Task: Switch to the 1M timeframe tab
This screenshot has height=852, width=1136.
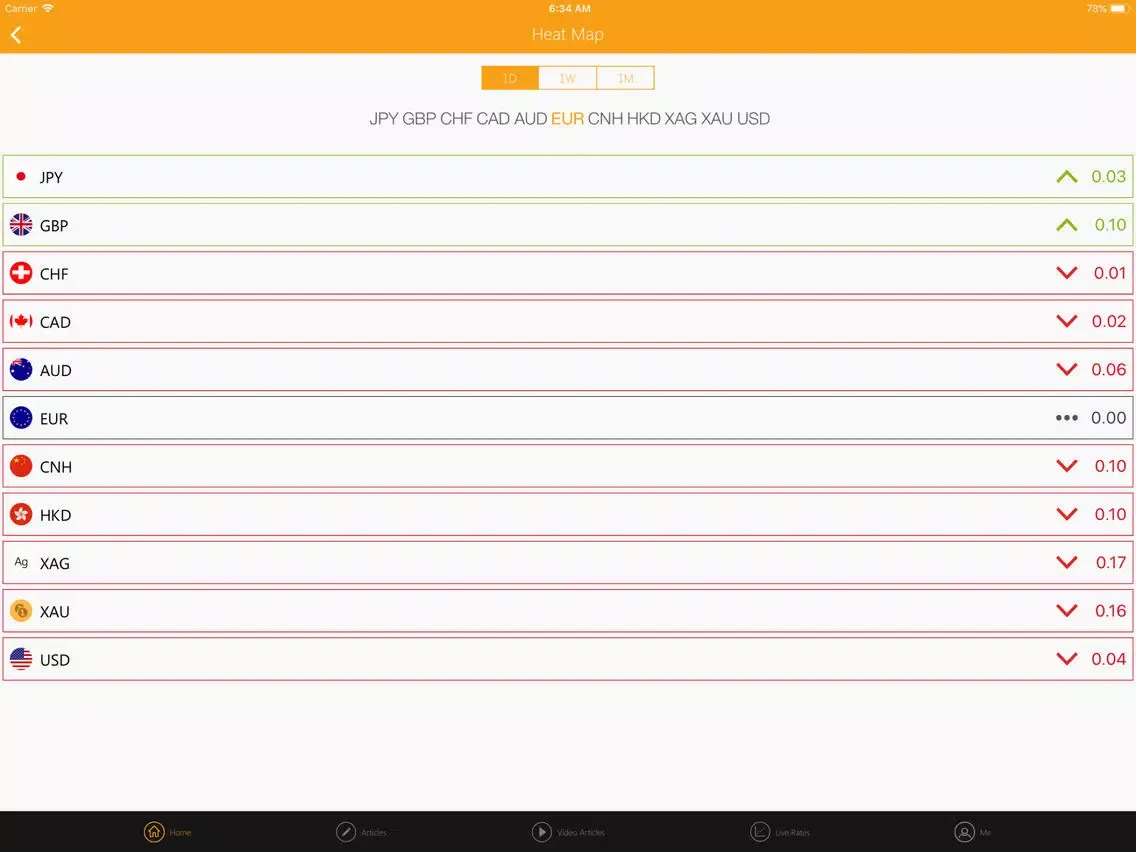Action: coord(625,78)
